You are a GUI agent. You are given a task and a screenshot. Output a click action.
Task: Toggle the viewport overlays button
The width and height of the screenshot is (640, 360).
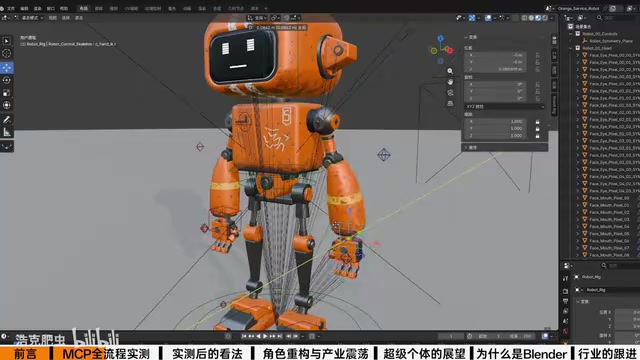coord(488,18)
